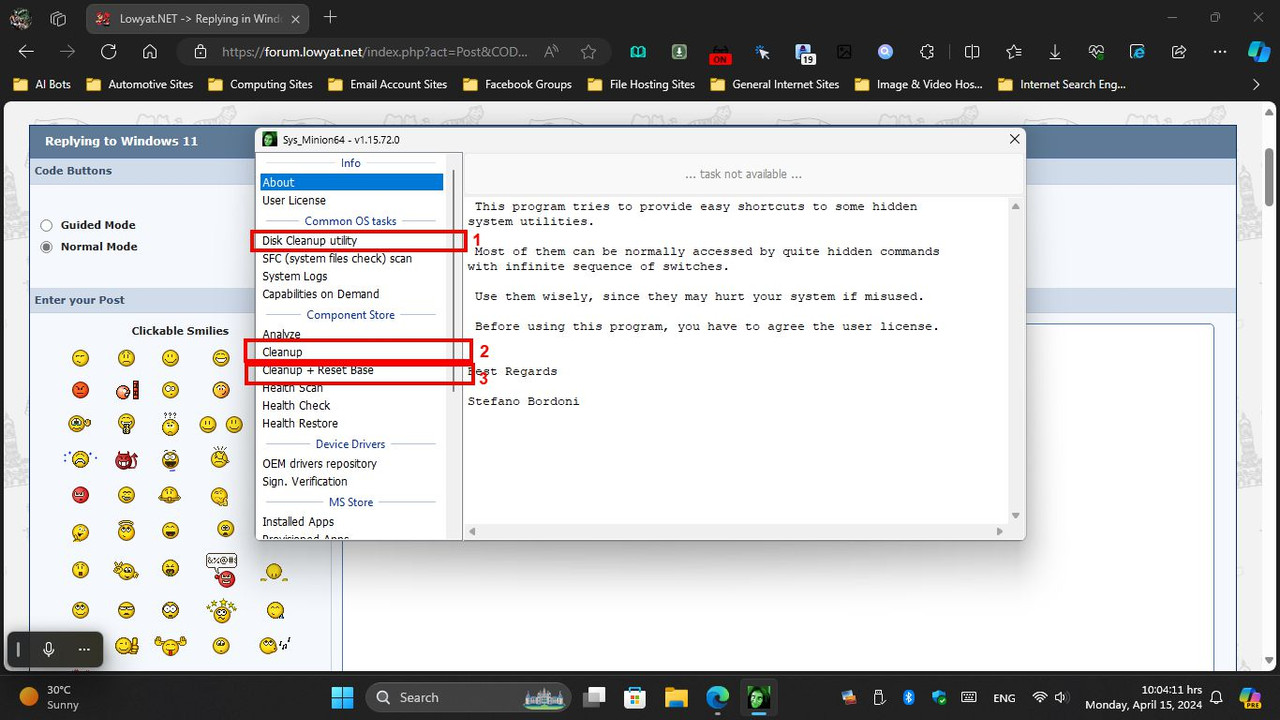Viewport: 1280px width, 720px height.
Task: Open the Email Account Sites folder
Action: pos(387,84)
